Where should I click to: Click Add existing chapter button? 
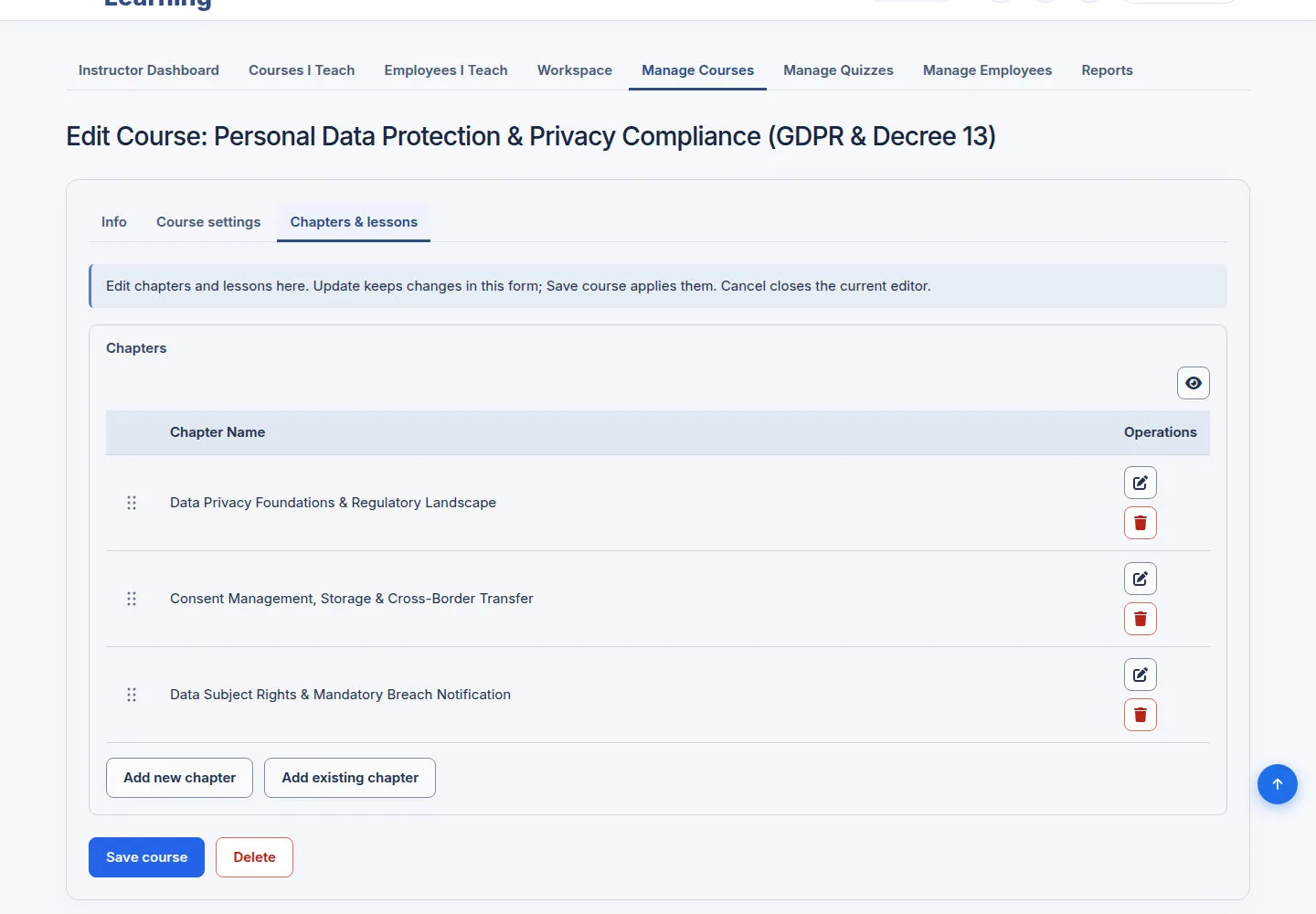point(350,778)
